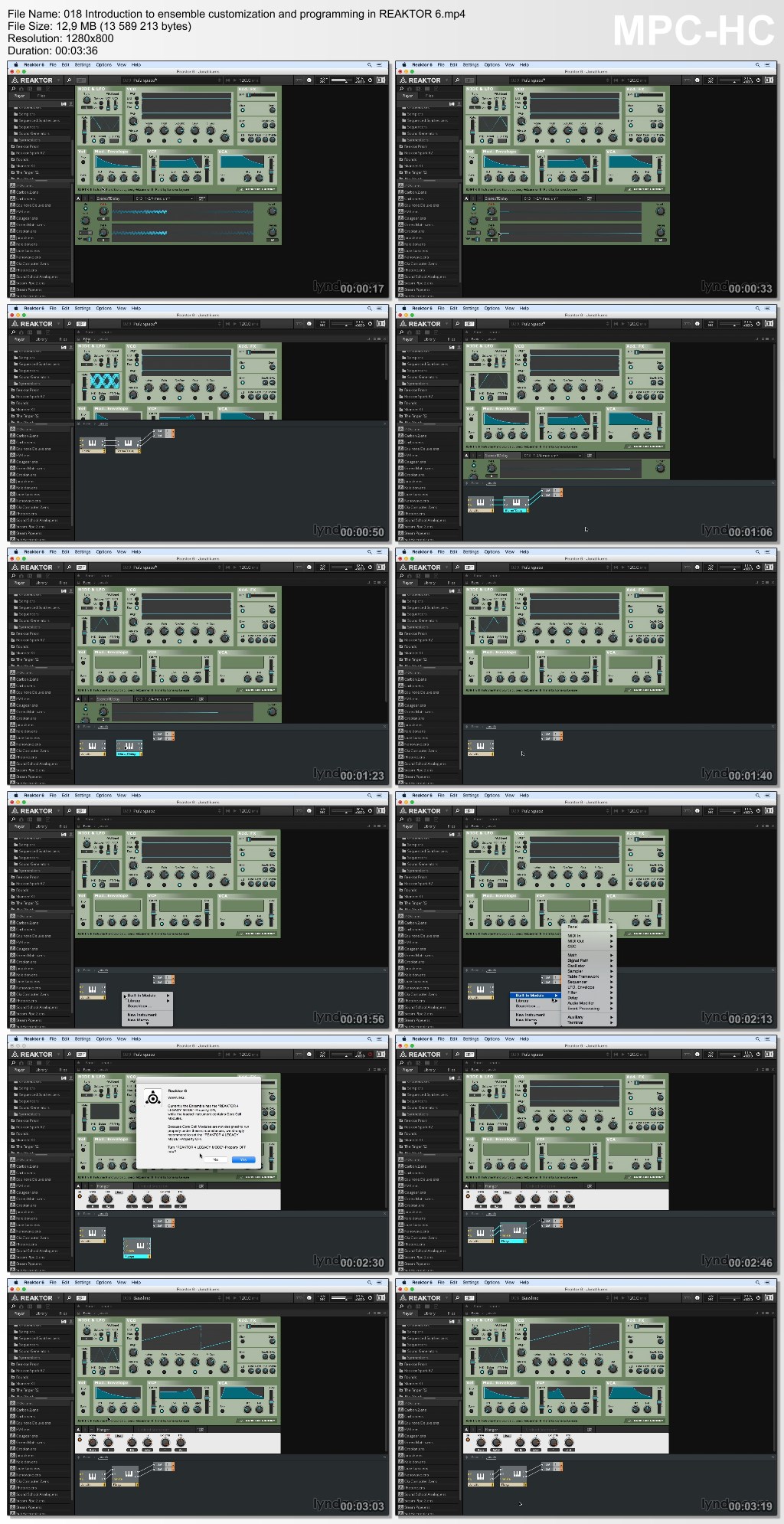This screenshot has width=784, height=1524.
Task: Click the Apple menu in 00:00:17 frame
Action: (x=15, y=65)
